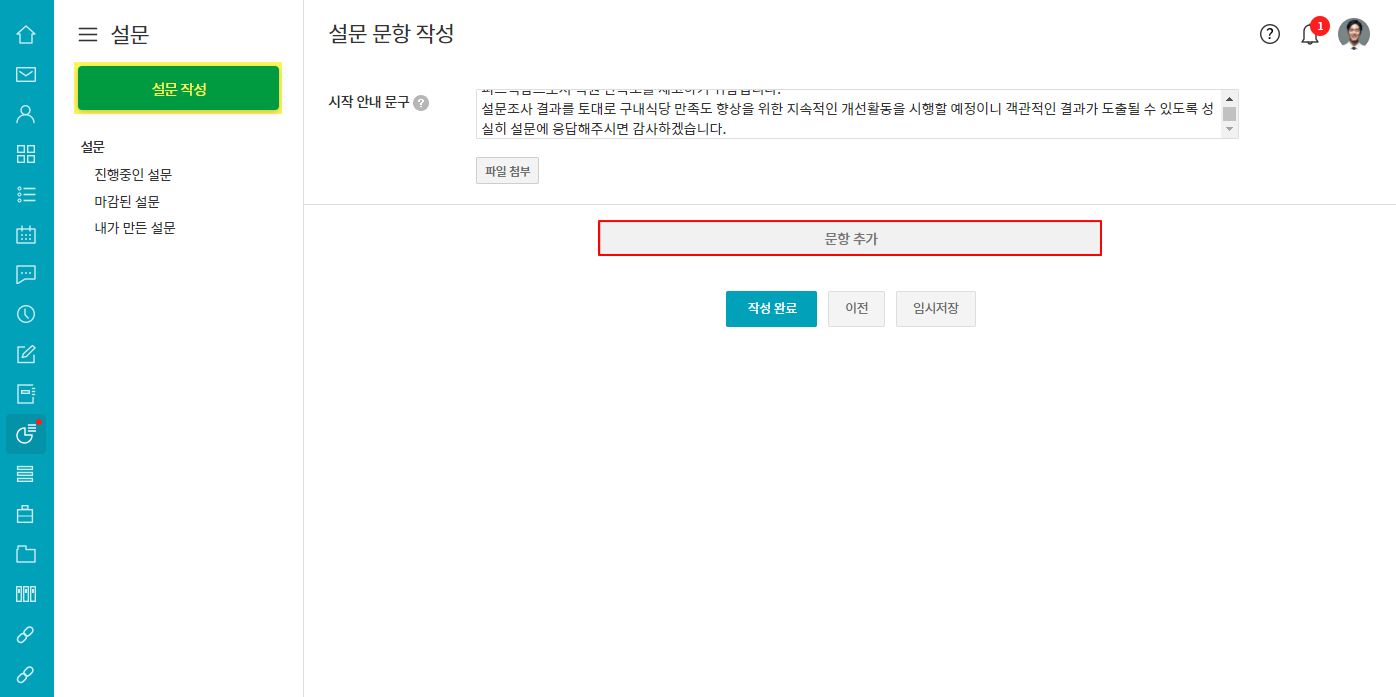Screen dimensions: 1396x697
Task: Open the mail envelope icon
Action: click(x=26, y=75)
